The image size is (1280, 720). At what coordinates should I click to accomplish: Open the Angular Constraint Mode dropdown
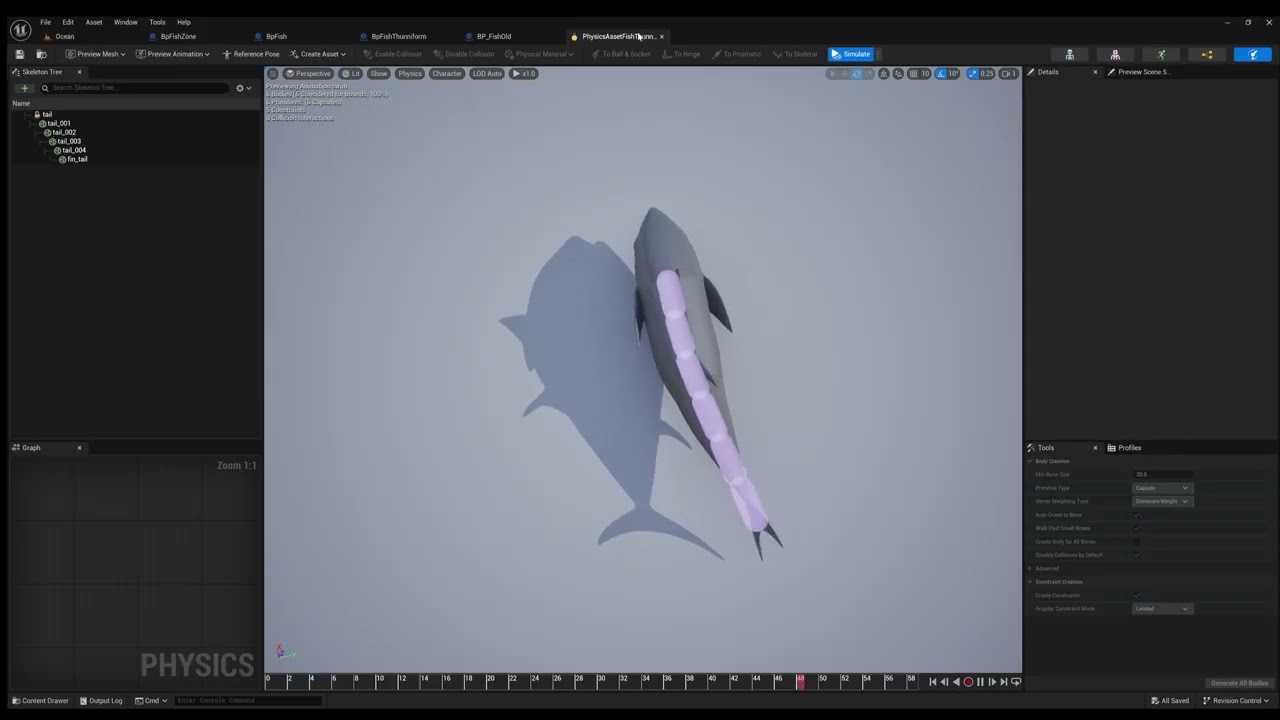coord(1162,608)
